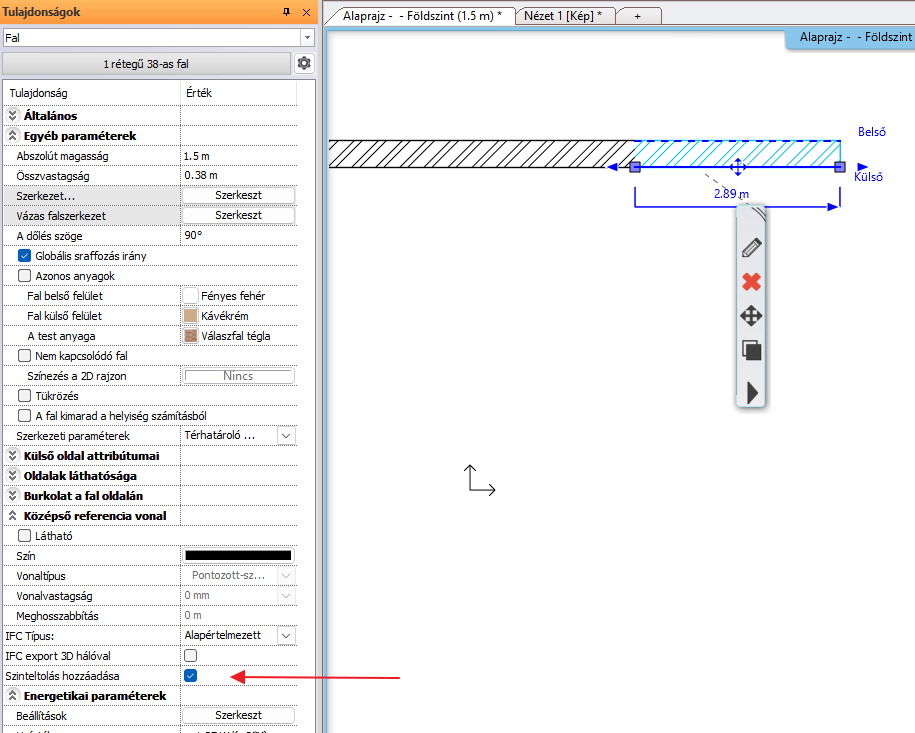This screenshot has width=915, height=733.
Task: Click the Alaprajz - Földszint viewport title label
Action: tap(855, 37)
